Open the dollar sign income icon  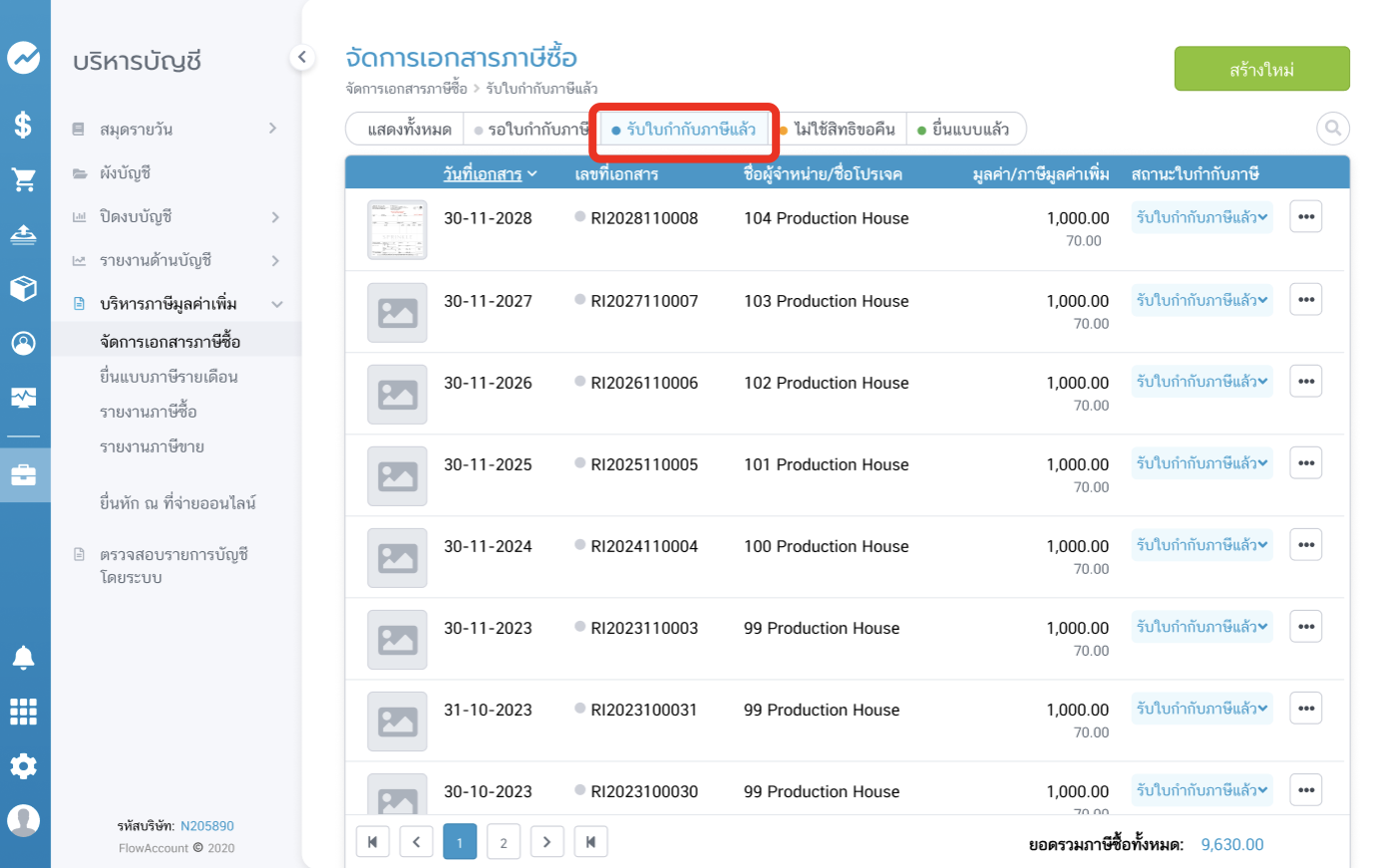click(24, 125)
